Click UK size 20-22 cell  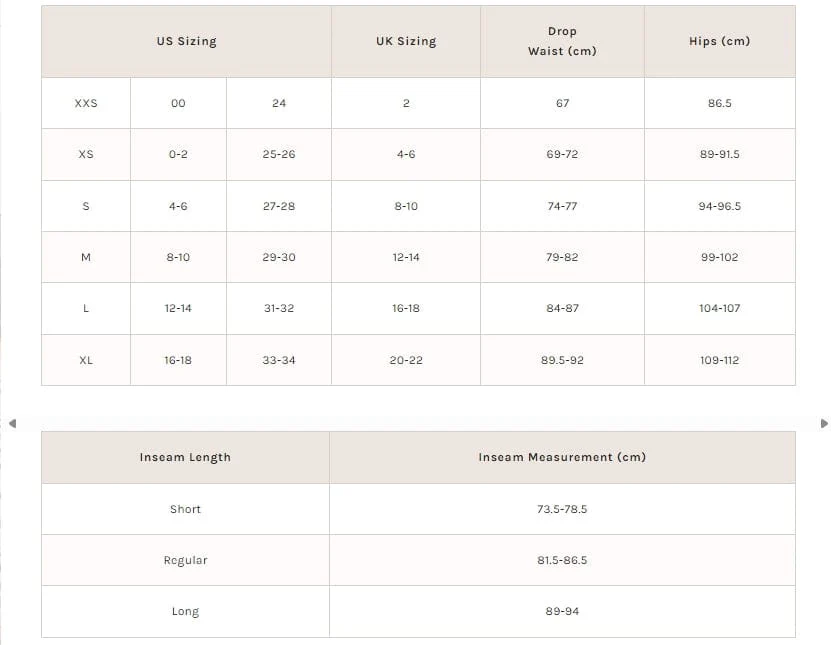[406, 360]
